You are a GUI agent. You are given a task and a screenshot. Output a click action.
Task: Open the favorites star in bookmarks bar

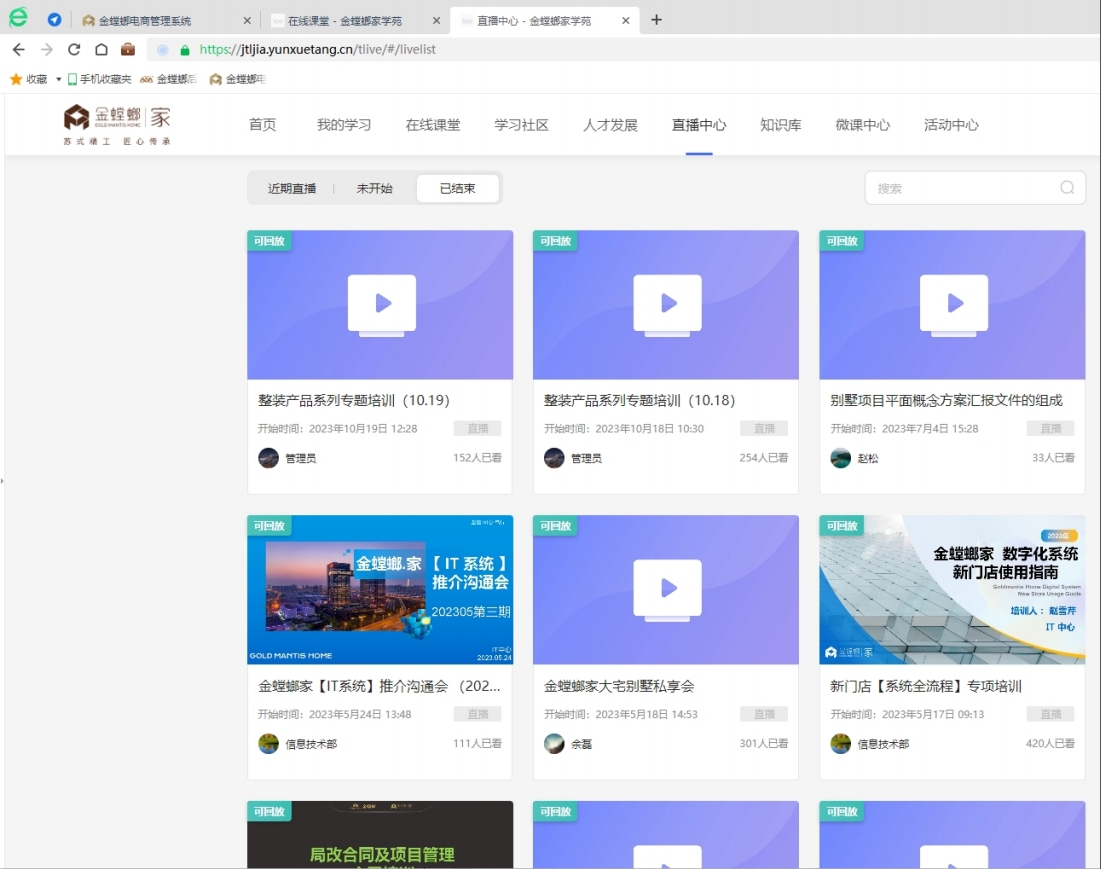(16, 79)
